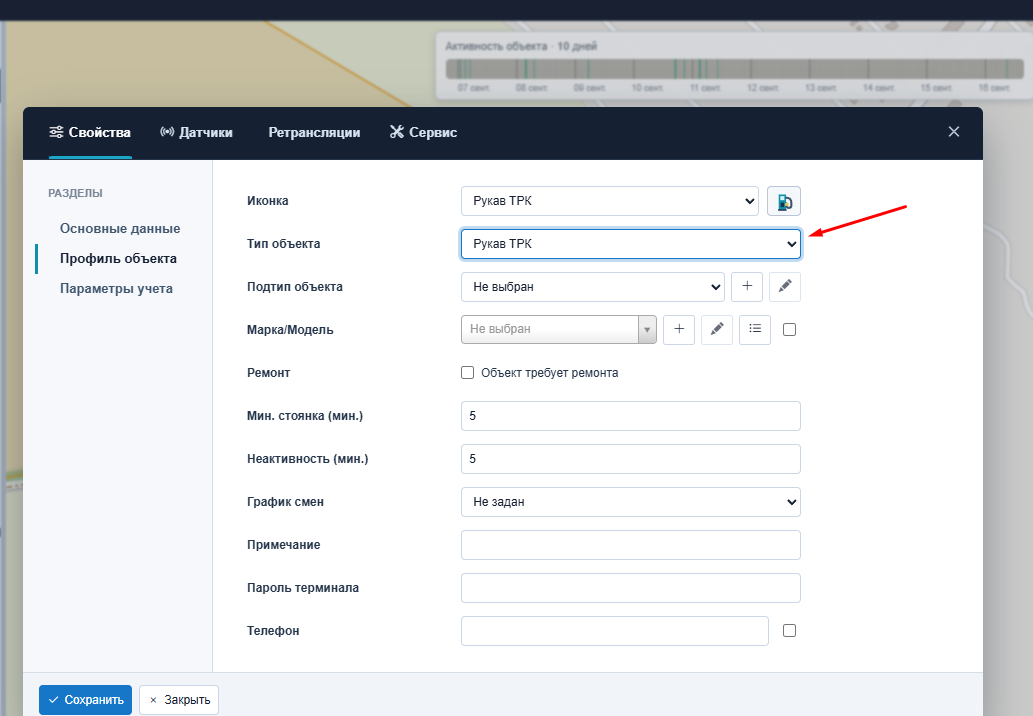The width and height of the screenshot is (1033, 716).
Task: Focus the Примечание text field
Action: pyautogui.click(x=631, y=545)
